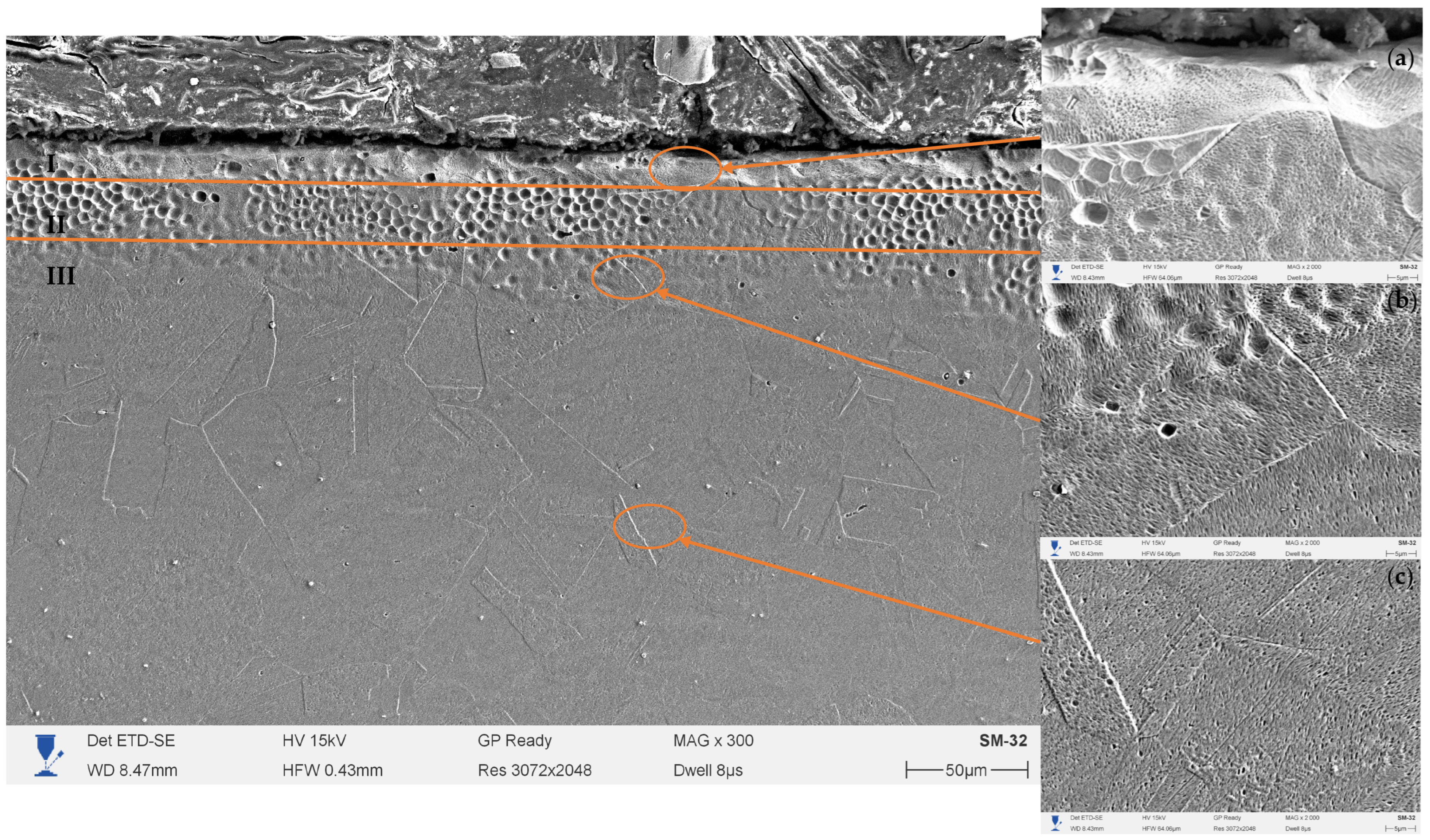Image resolution: width=1430 pixels, height=840 pixels.
Task: Click the Det ETD-SE detector text
Action: [130, 741]
